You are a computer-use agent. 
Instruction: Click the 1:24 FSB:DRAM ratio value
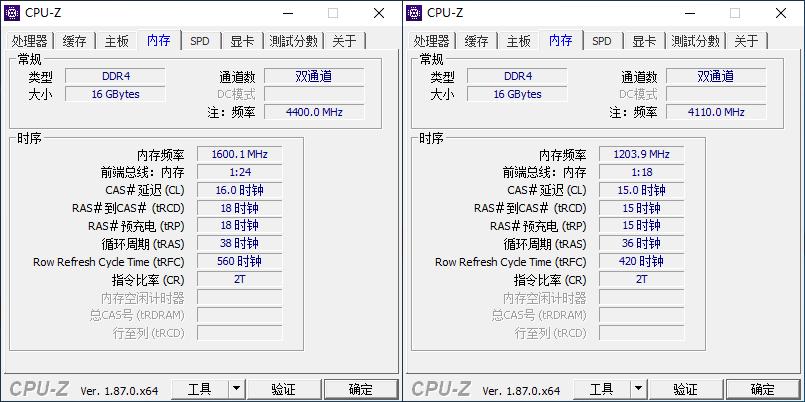(240, 172)
